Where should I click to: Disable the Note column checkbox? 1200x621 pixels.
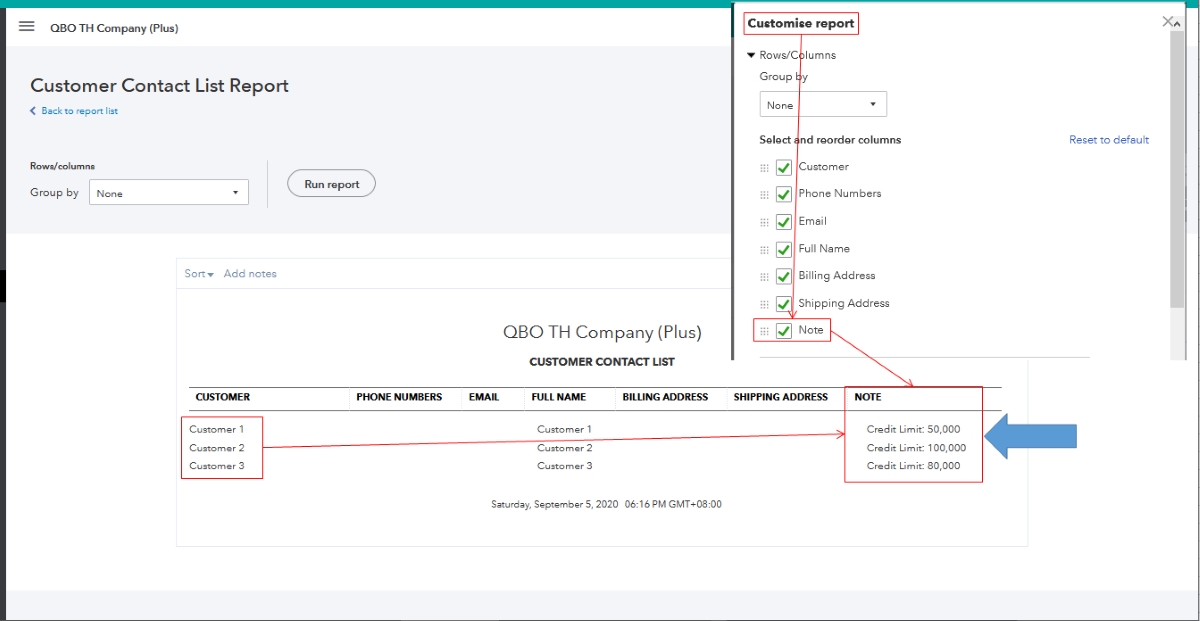(x=784, y=331)
